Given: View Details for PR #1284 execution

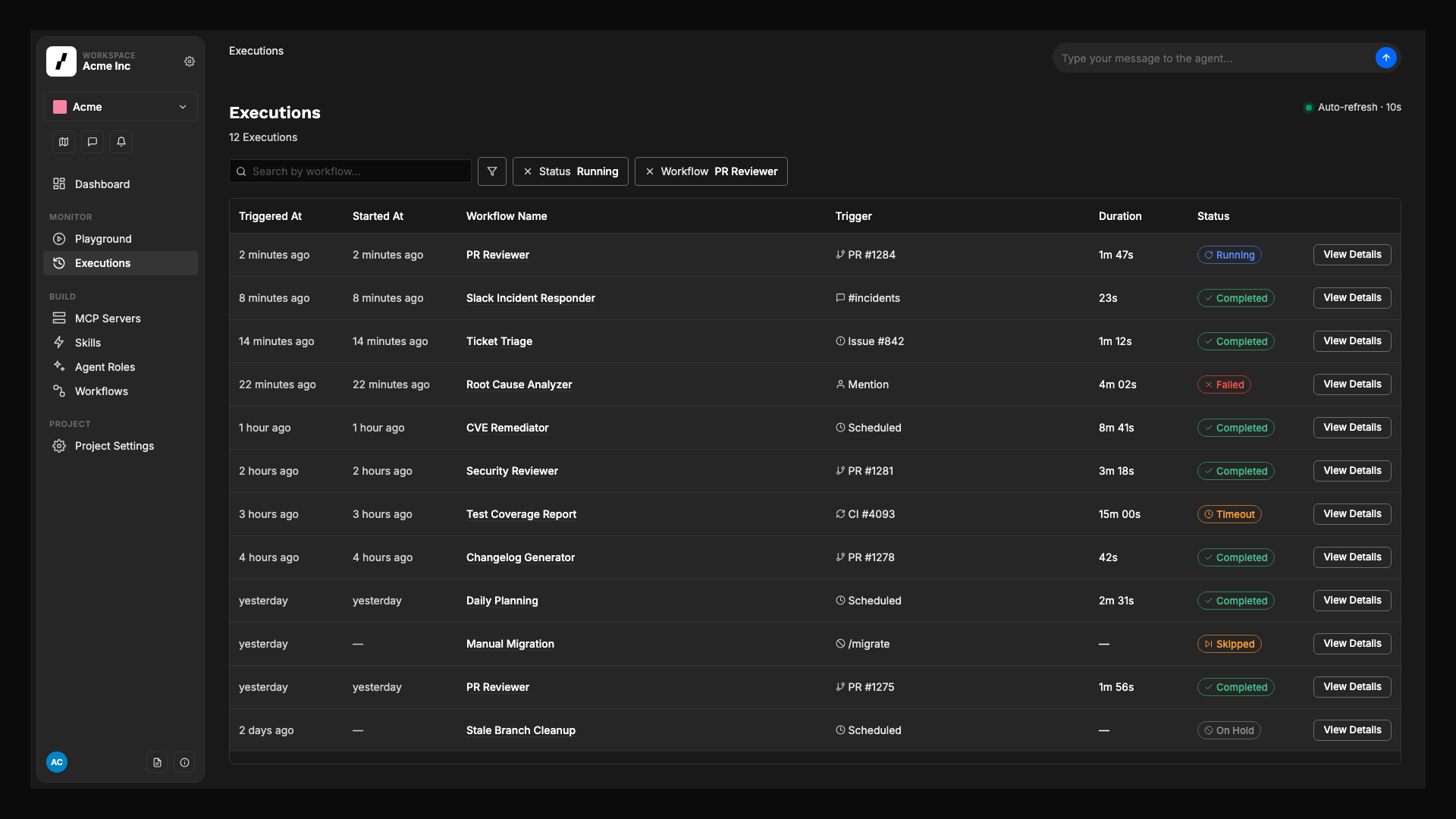Looking at the screenshot, I should 1352,255.
